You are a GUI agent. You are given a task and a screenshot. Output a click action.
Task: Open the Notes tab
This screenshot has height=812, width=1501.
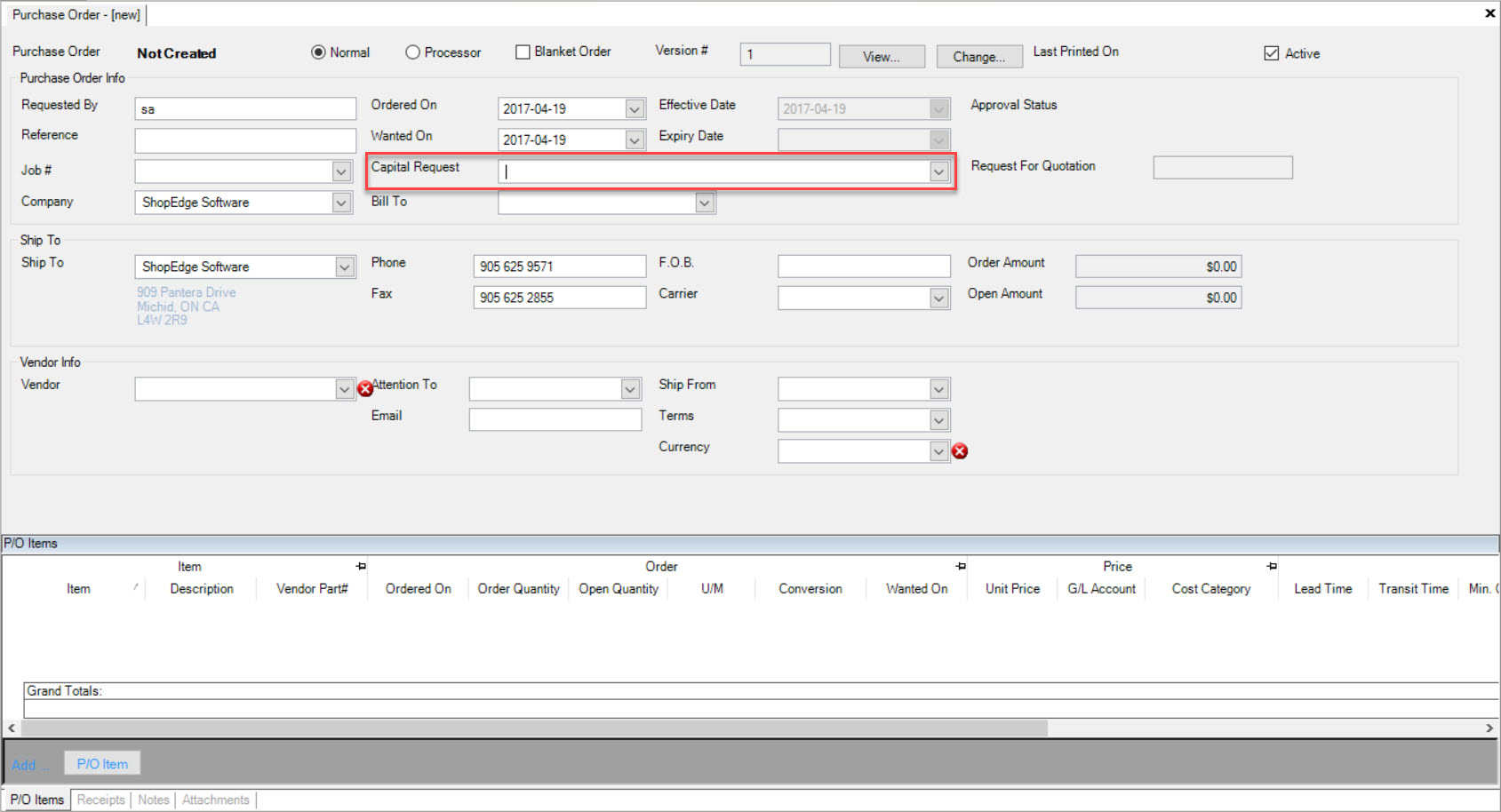tap(154, 800)
